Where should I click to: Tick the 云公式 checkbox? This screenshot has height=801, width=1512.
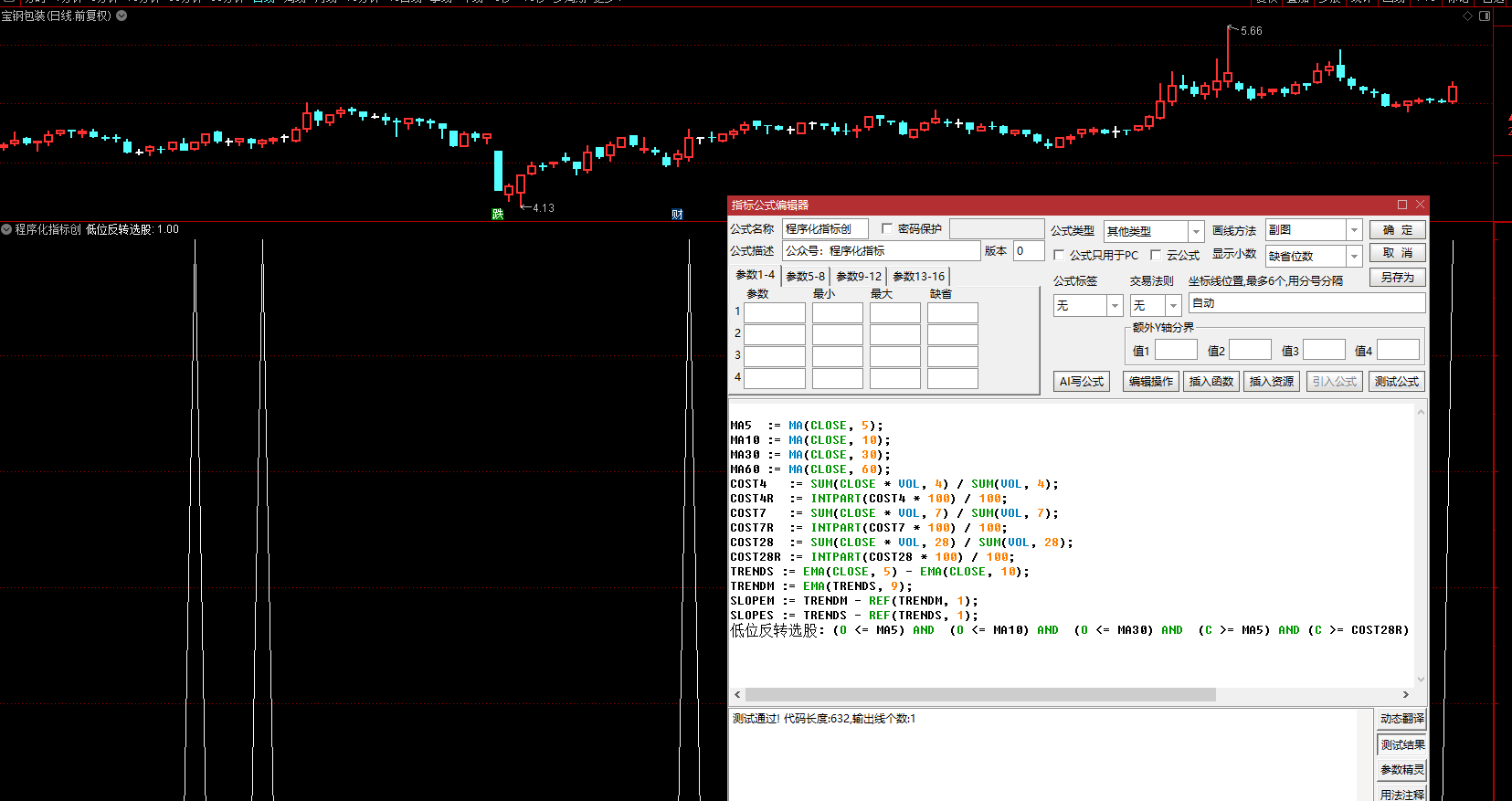[x=1157, y=255]
